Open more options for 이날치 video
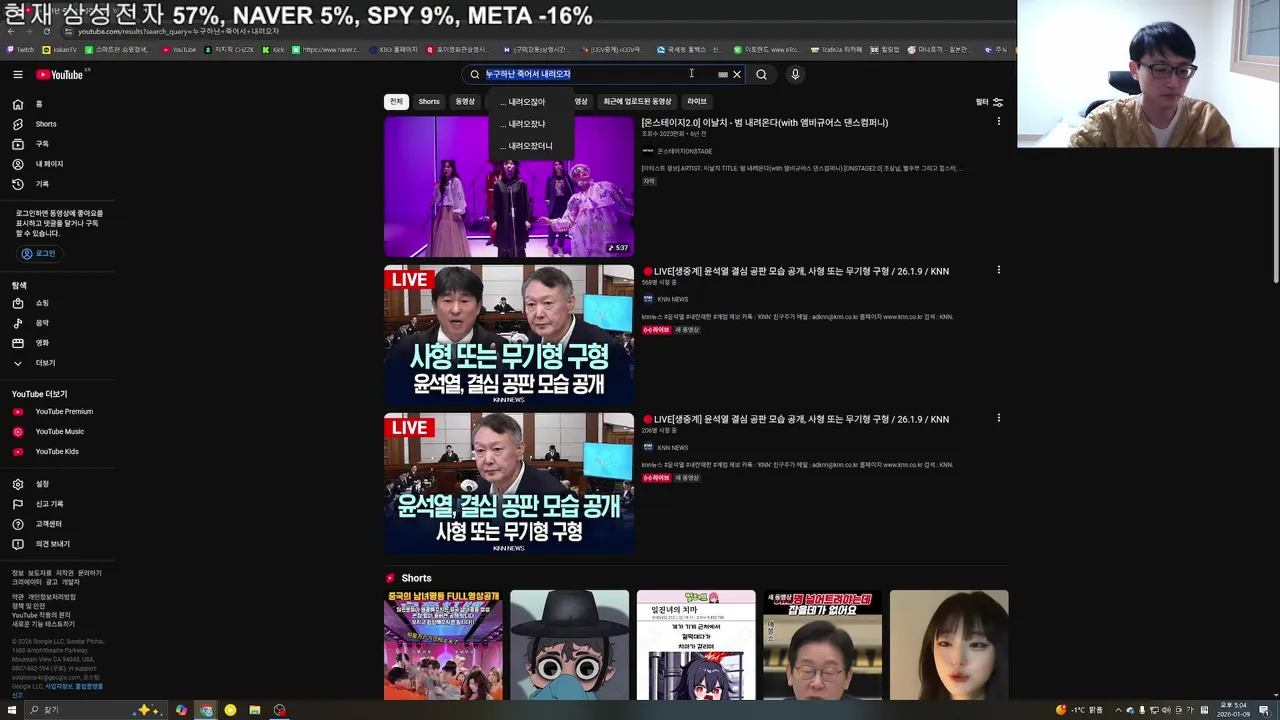Viewport: 1280px width, 720px height. (x=998, y=122)
